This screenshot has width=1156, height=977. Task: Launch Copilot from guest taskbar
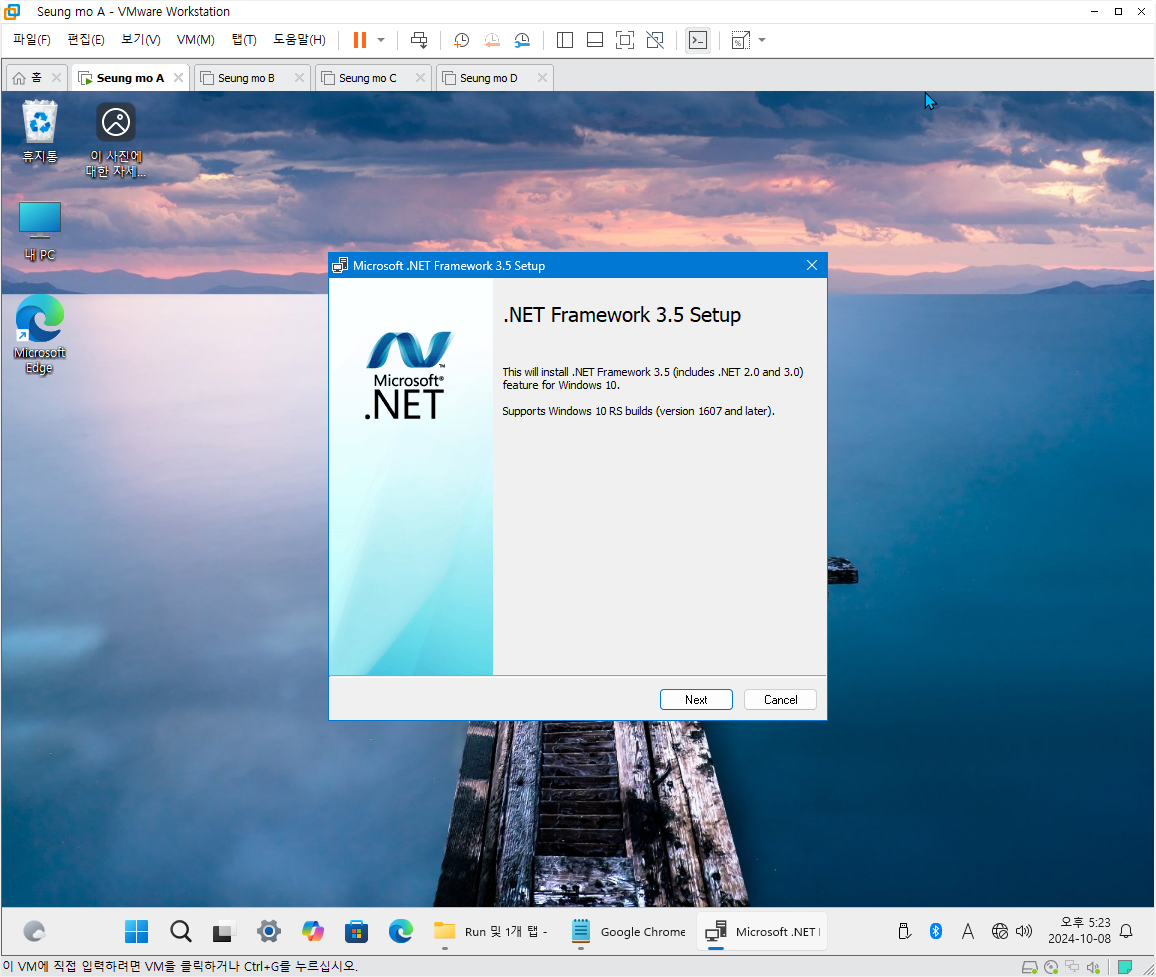[313, 931]
